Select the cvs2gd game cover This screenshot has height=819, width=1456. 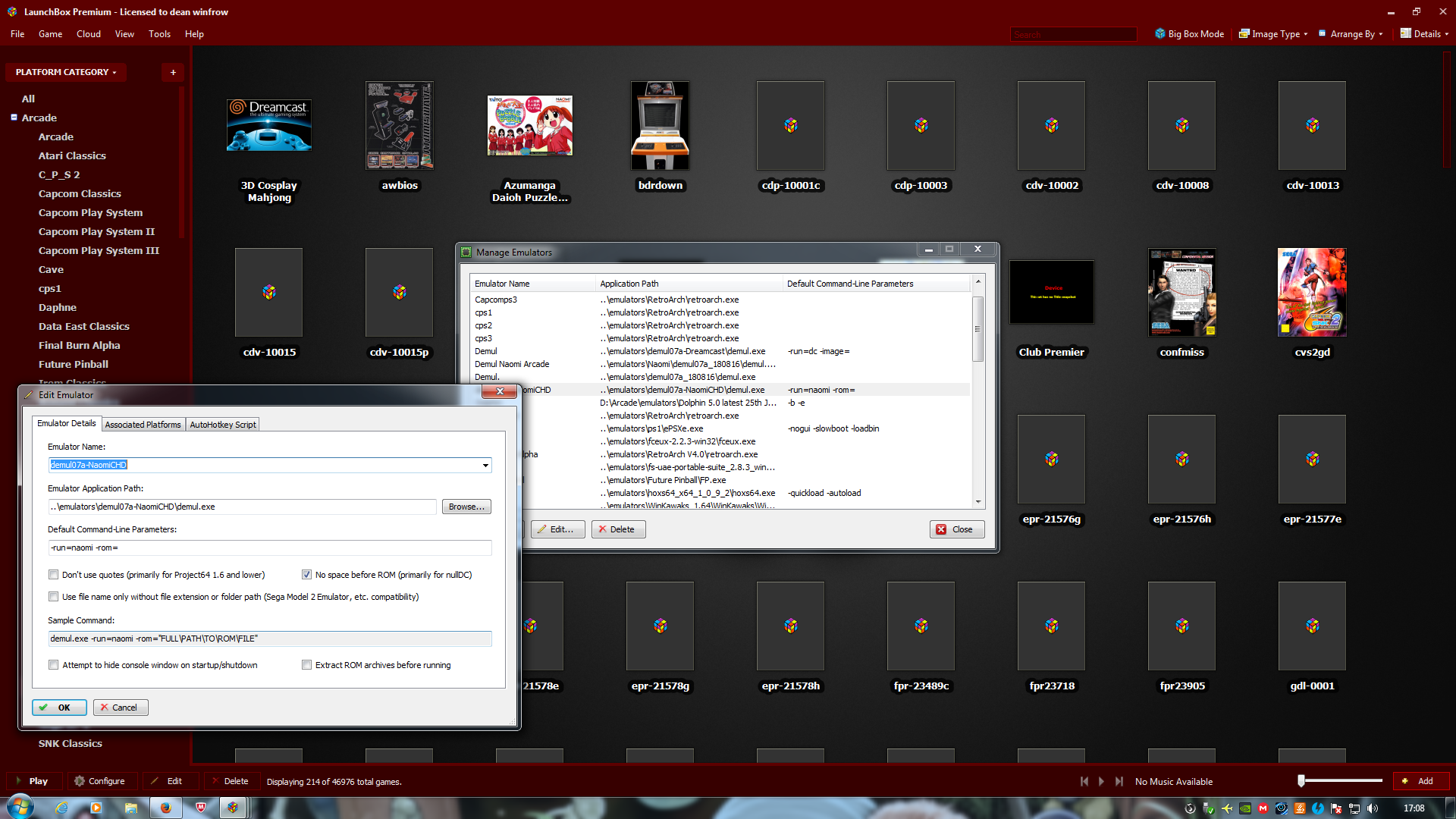point(1313,292)
